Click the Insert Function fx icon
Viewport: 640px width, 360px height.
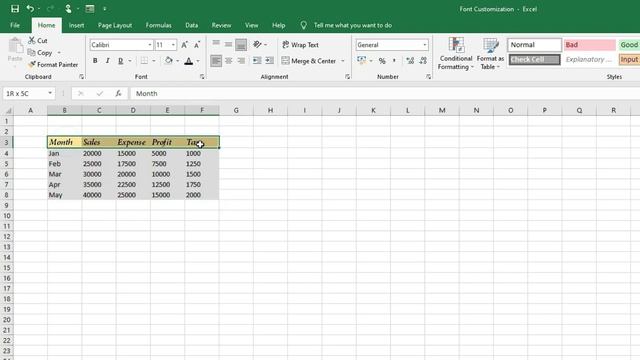click(x=118, y=93)
